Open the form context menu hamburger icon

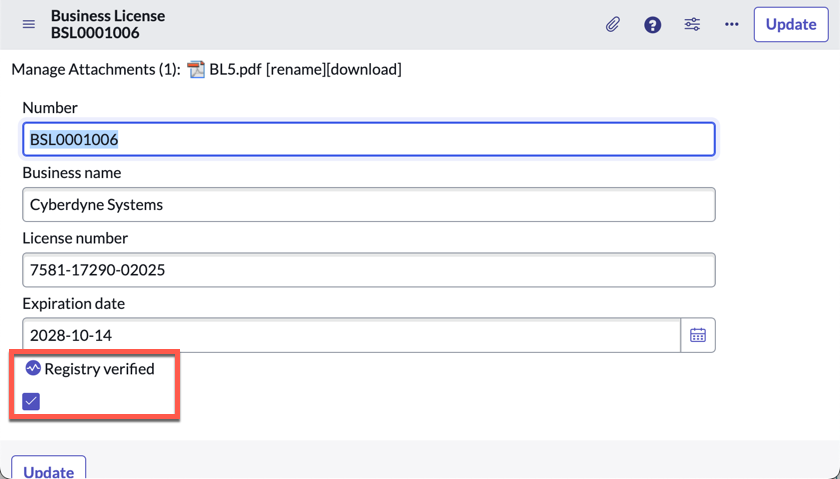[x=29, y=25]
